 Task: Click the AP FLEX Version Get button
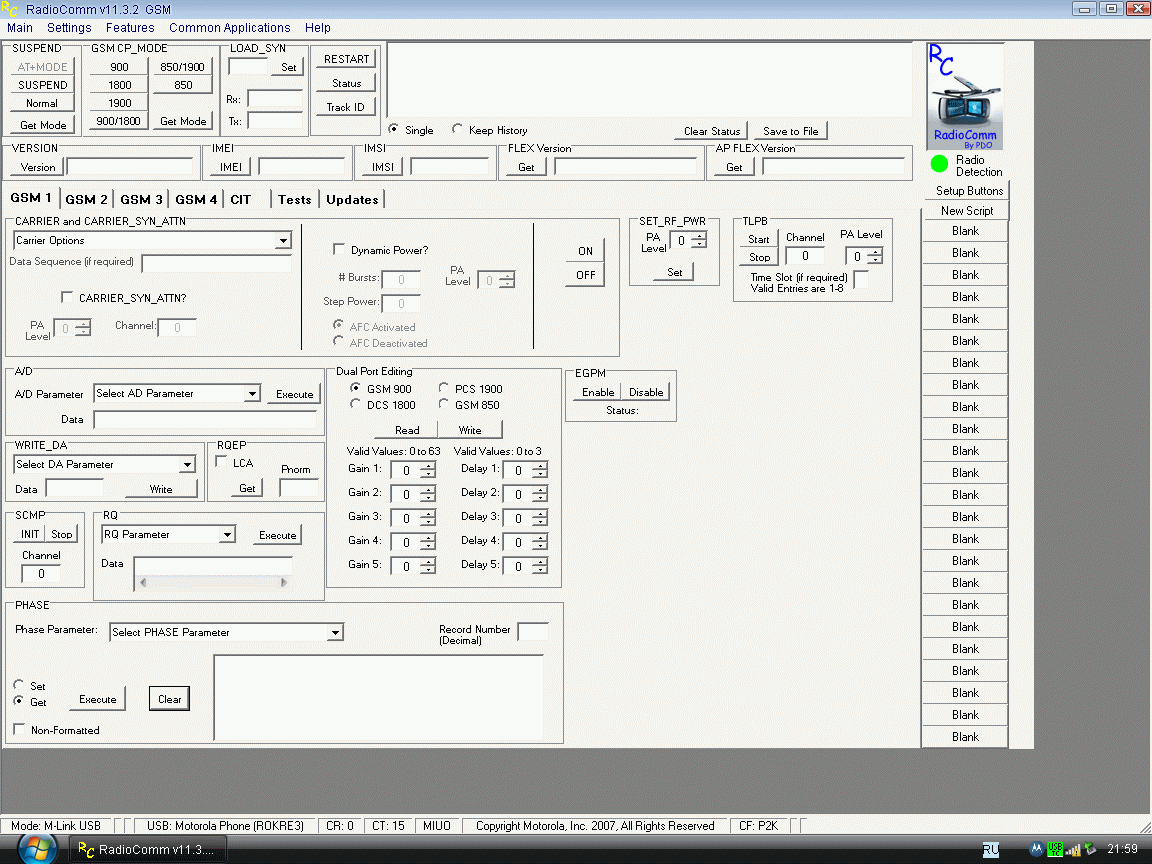[x=734, y=168]
